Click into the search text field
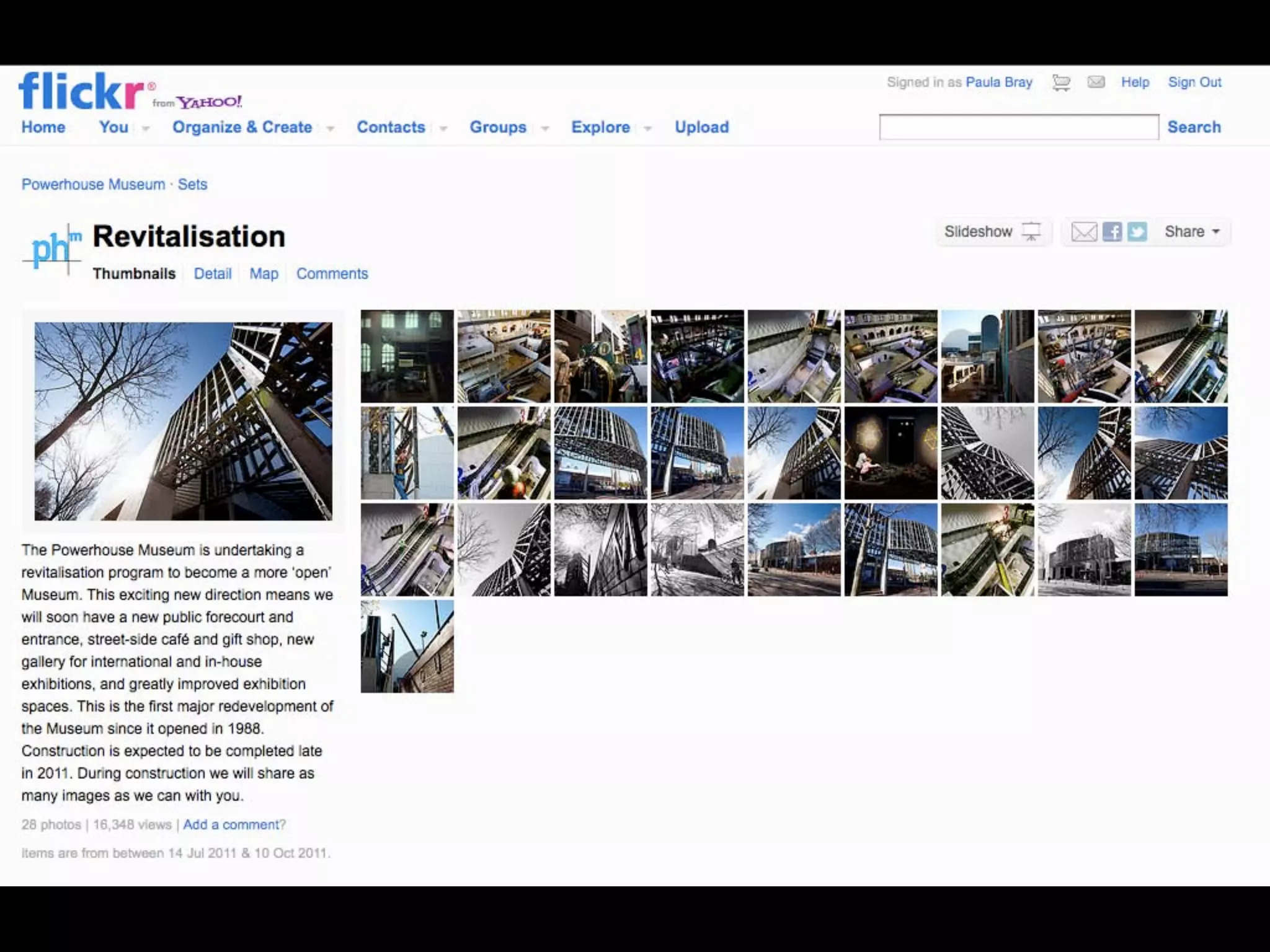The height and width of the screenshot is (952, 1270). (x=1018, y=127)
